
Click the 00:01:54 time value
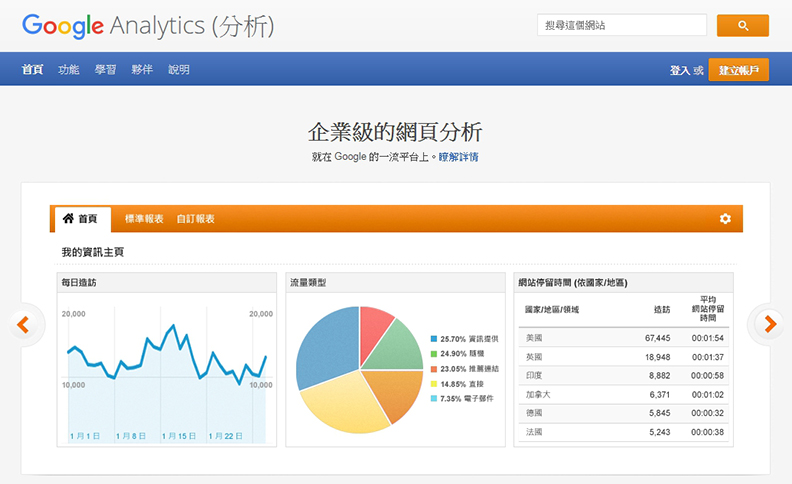[708, 338]
